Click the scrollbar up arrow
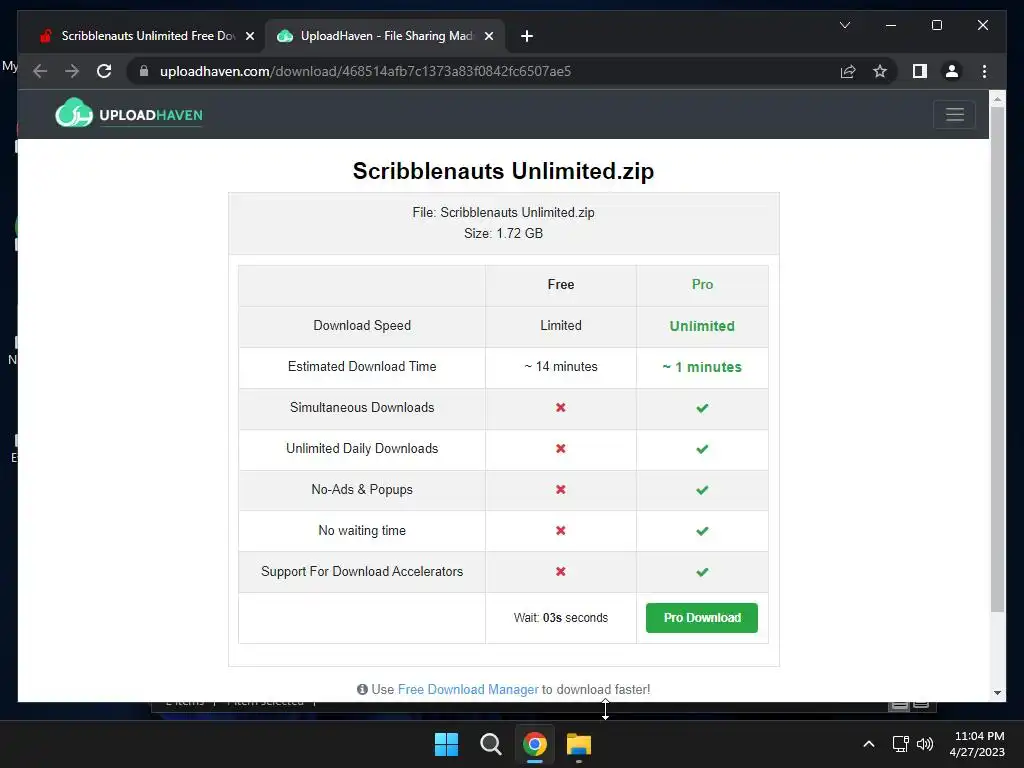The image size is (1024, 768). (x=997, y=99)
